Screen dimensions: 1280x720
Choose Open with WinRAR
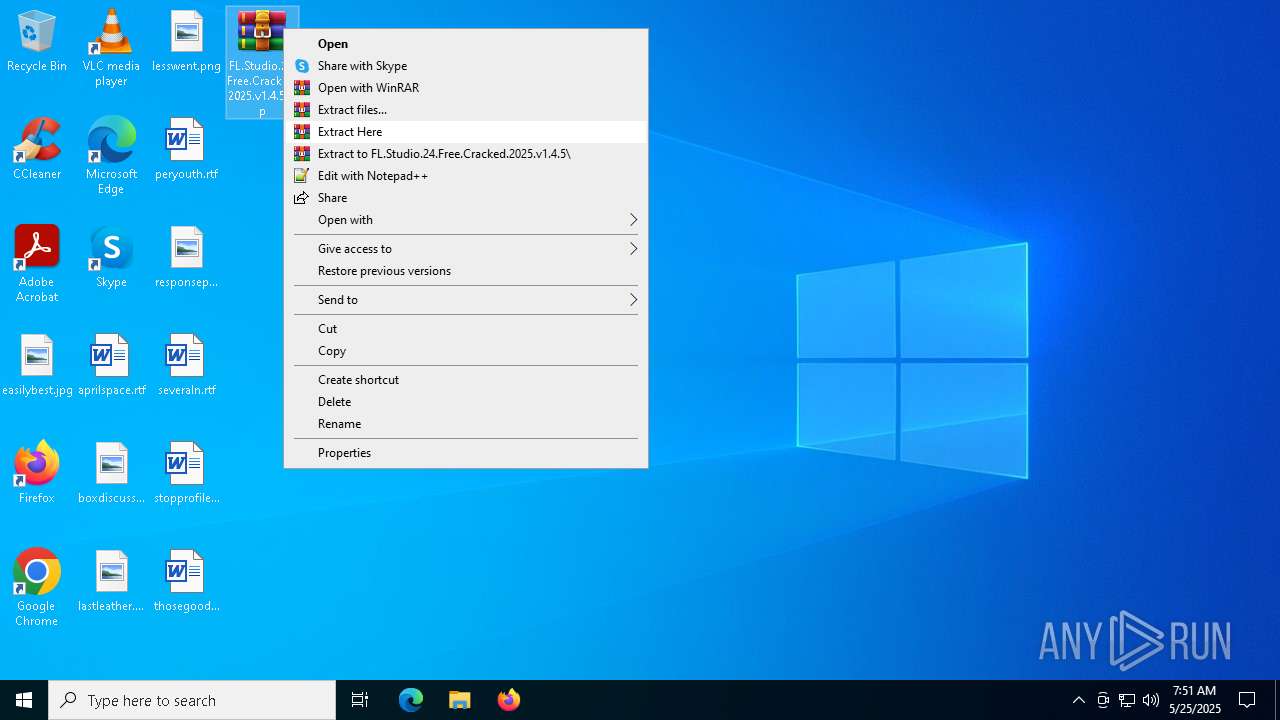point(466,88)
